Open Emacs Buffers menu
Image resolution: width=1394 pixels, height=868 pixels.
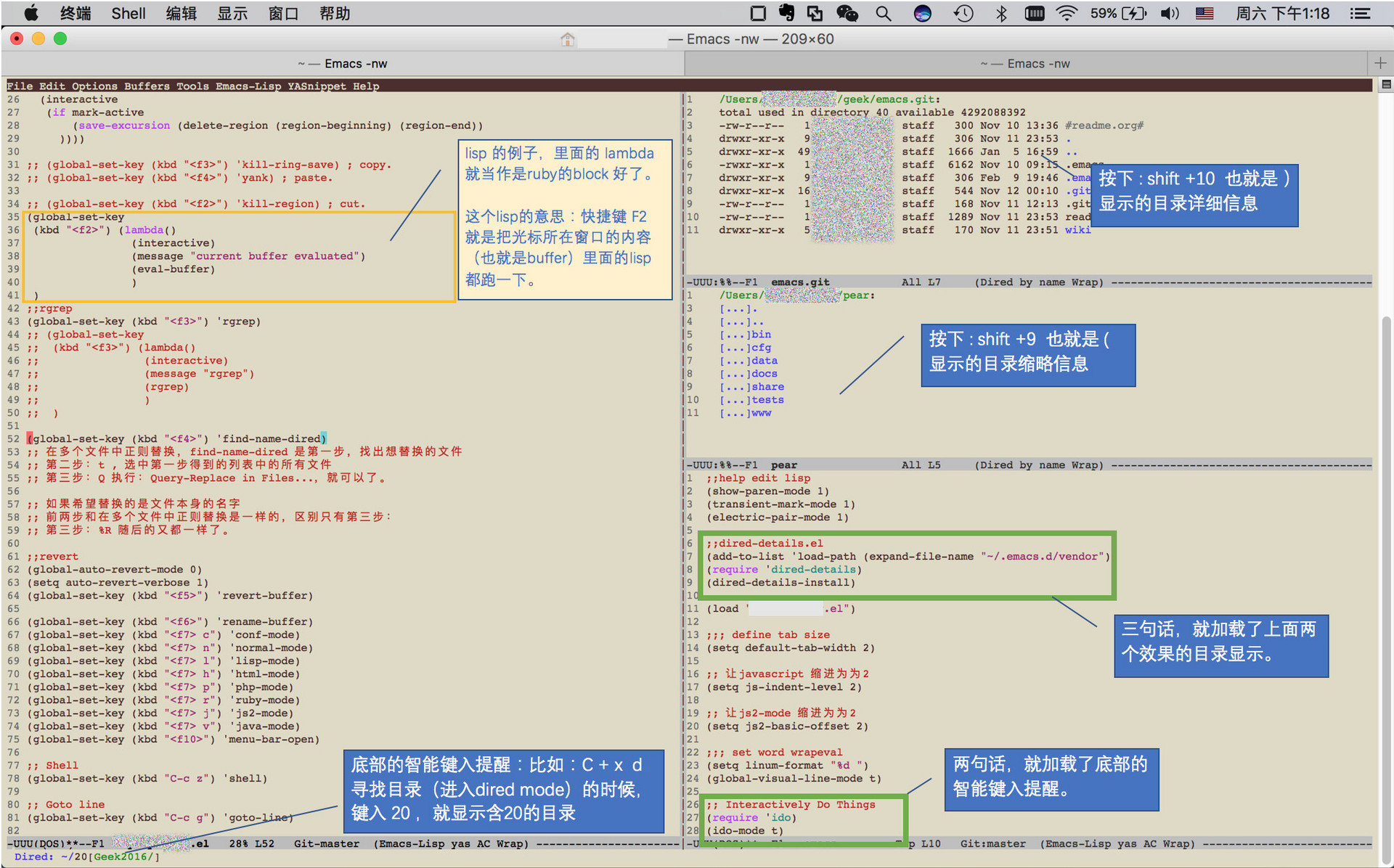click(x=147, y=86)
